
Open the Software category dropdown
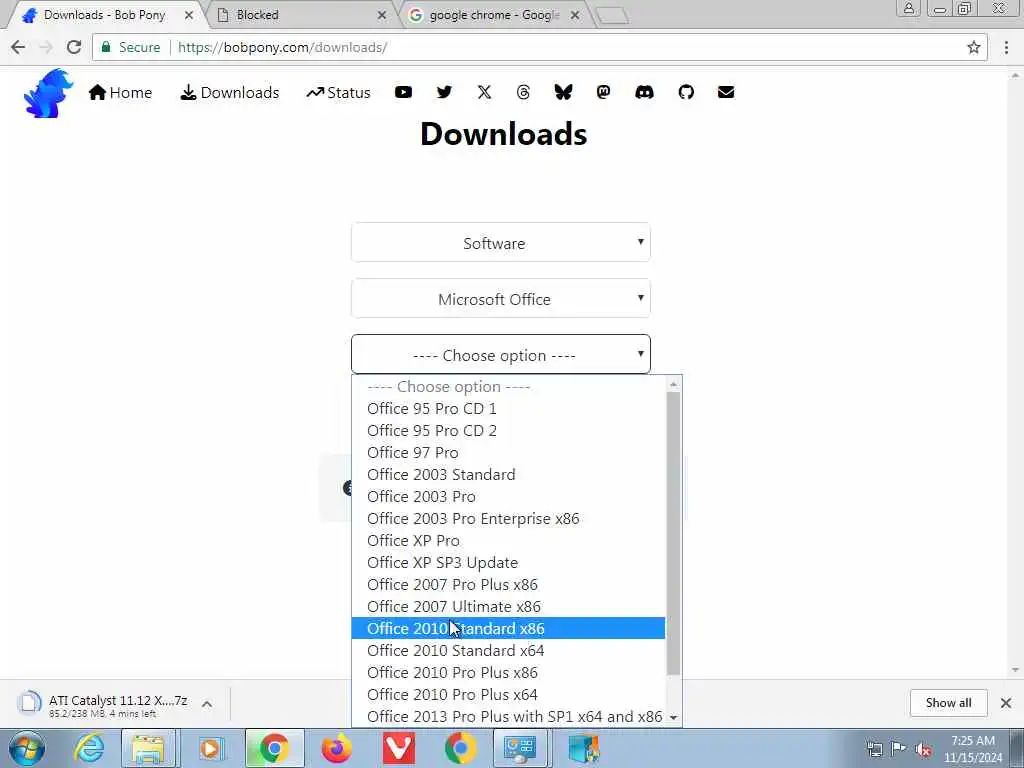501,242
